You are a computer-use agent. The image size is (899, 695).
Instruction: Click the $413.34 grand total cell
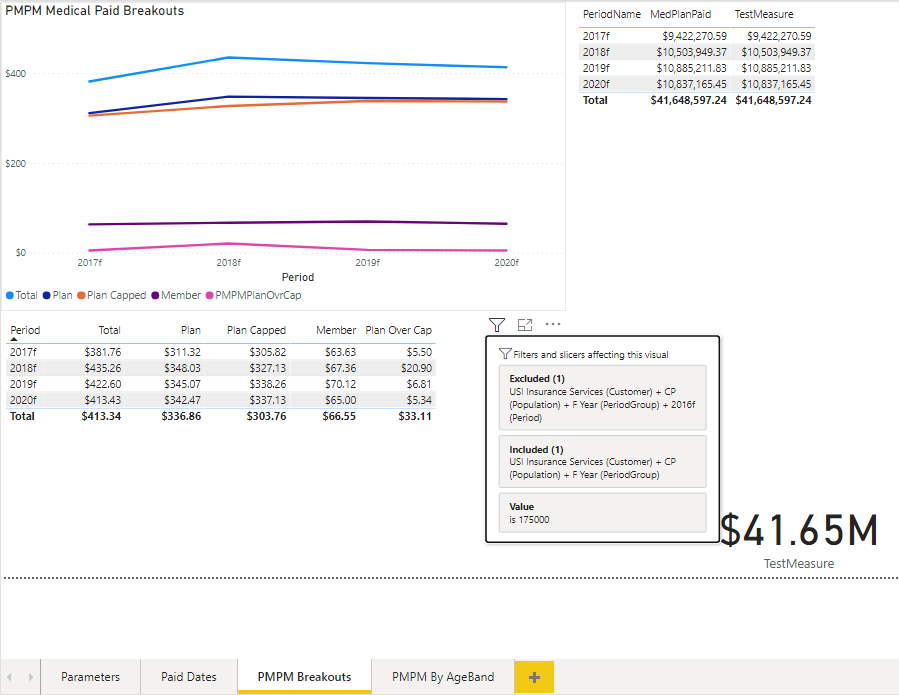coord(101,416)
